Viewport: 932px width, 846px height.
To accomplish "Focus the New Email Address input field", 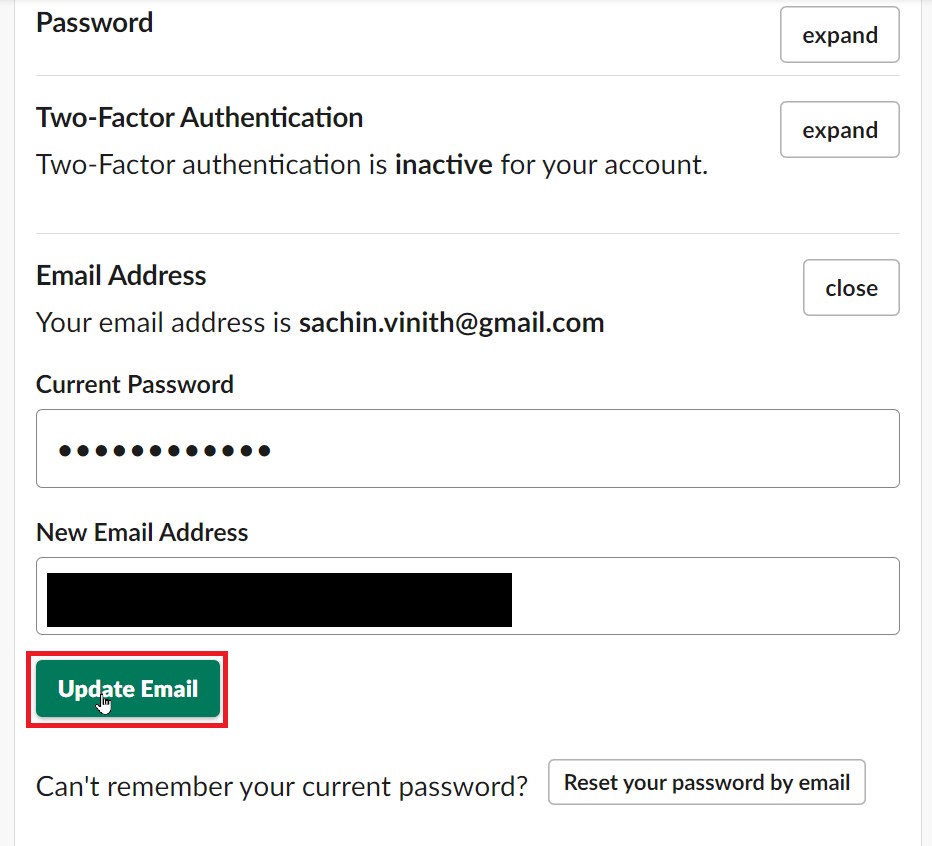I will pyautogui.click(x=700, y=596).
